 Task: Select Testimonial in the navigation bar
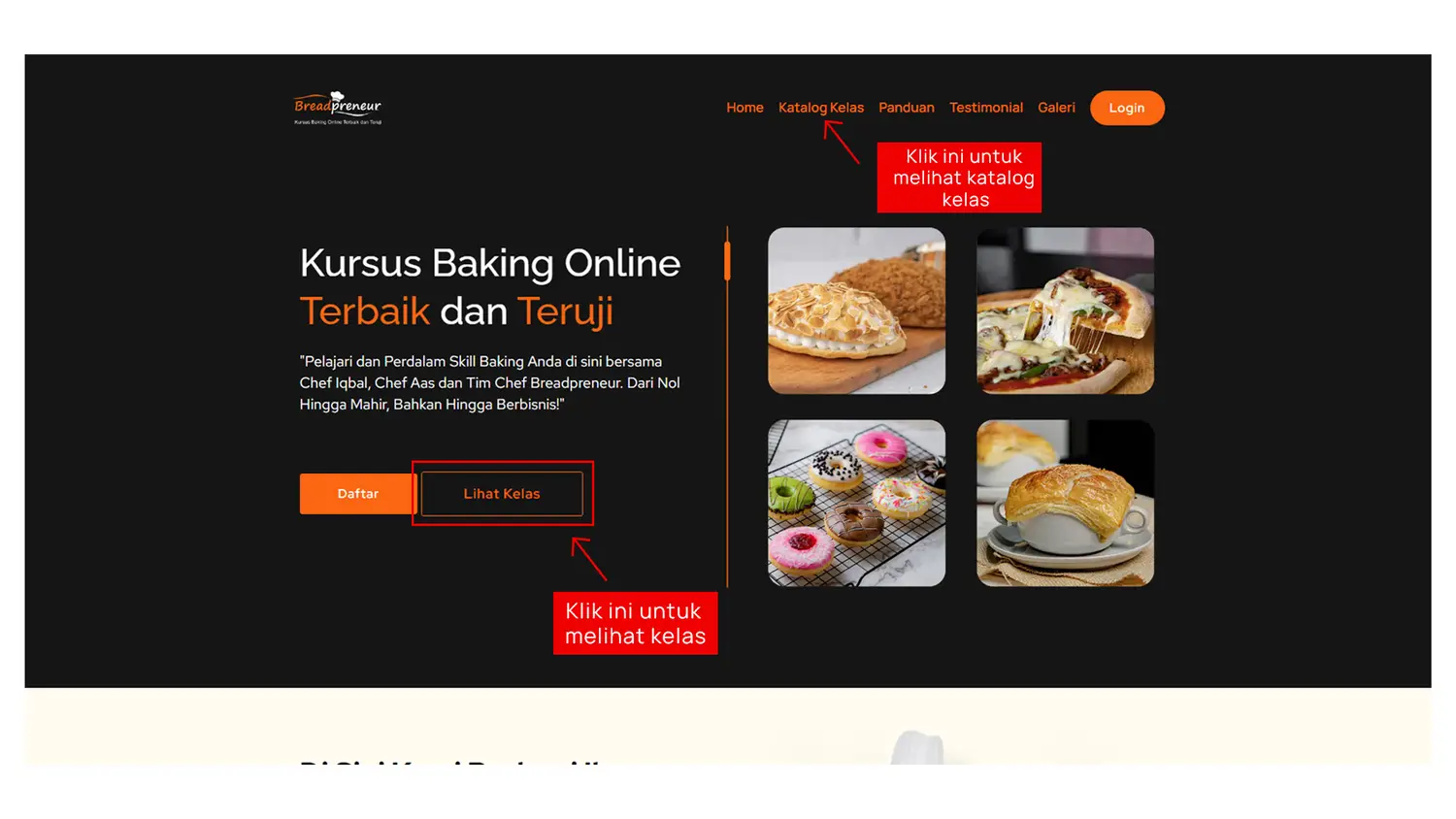[986, 108]
